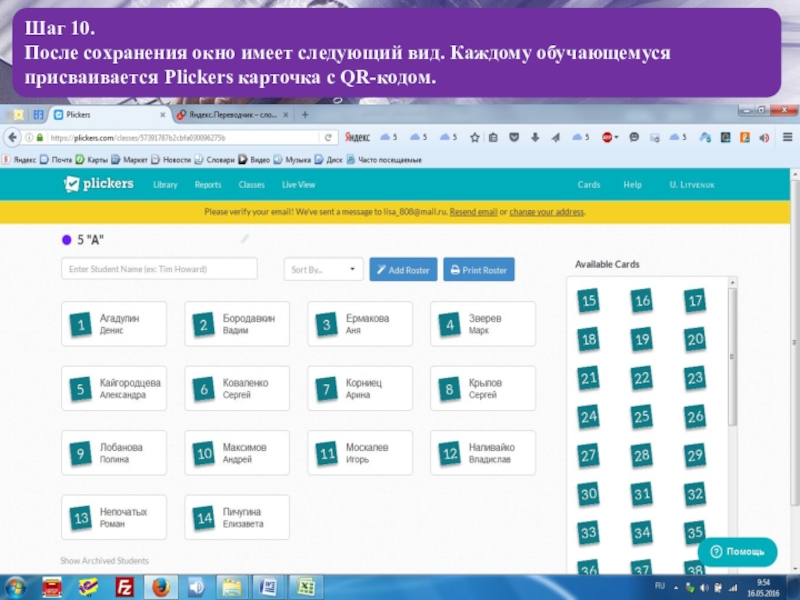Pick available card number 30
This screenshot has height=600, width=800.
pyautogui.click(x=588, y=494)
